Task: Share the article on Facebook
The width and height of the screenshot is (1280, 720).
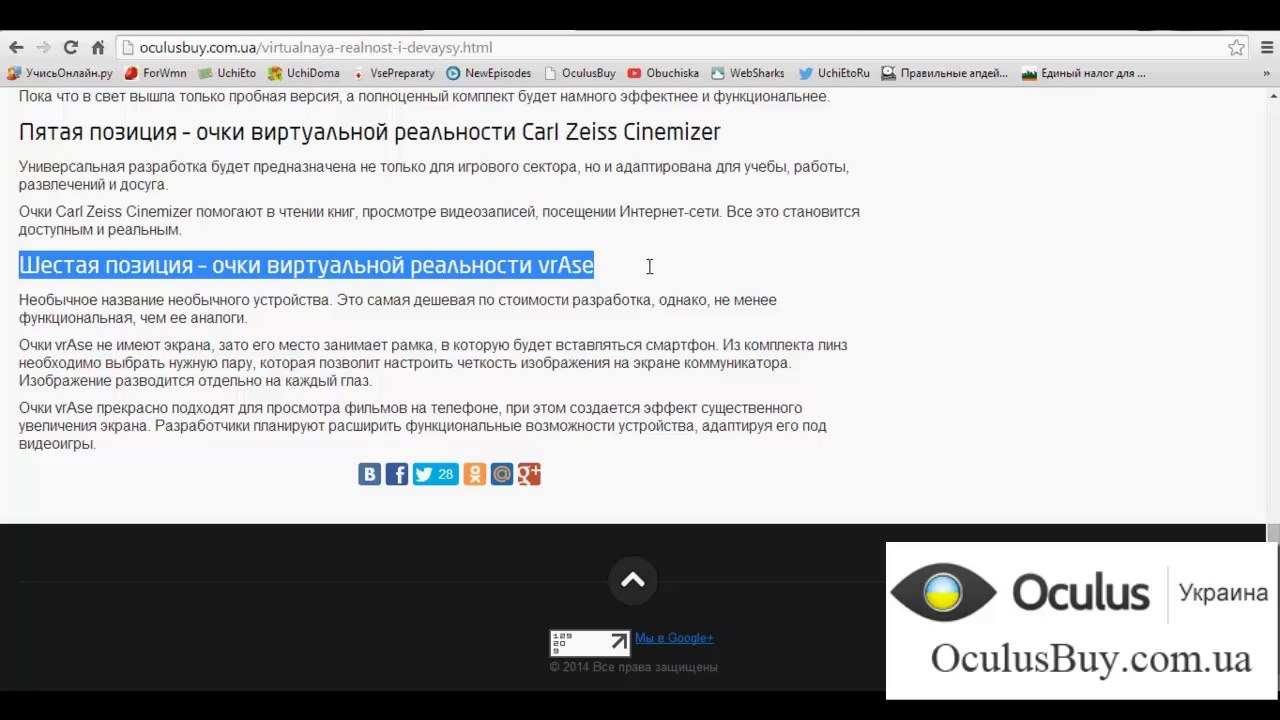Action: (397, 474)
